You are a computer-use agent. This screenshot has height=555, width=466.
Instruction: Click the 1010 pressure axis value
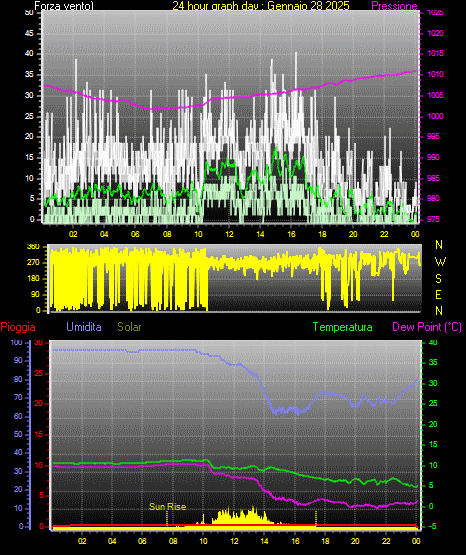click(436, 74)
